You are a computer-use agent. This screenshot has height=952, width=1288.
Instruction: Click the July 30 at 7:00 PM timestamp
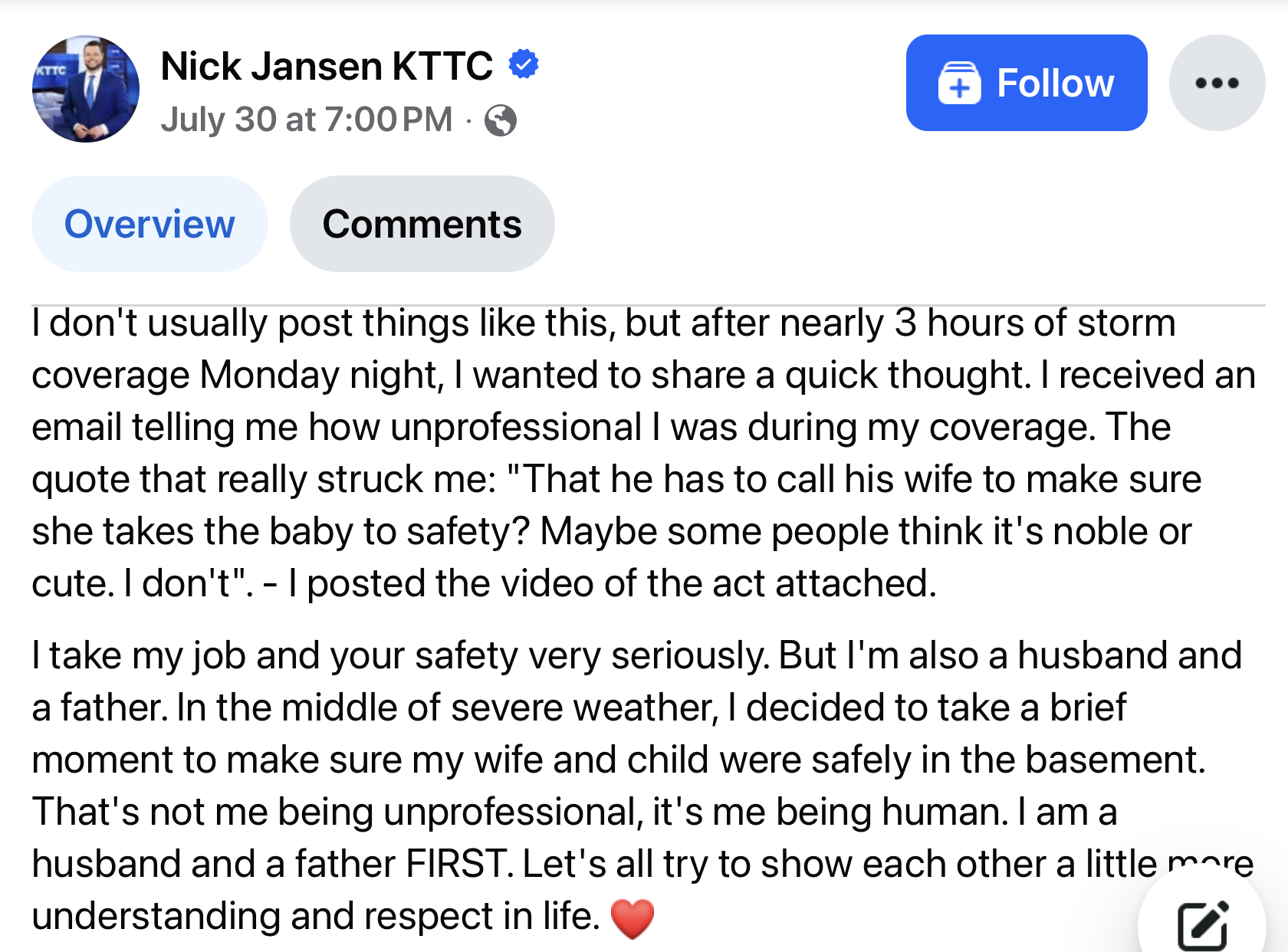[307, 120]
